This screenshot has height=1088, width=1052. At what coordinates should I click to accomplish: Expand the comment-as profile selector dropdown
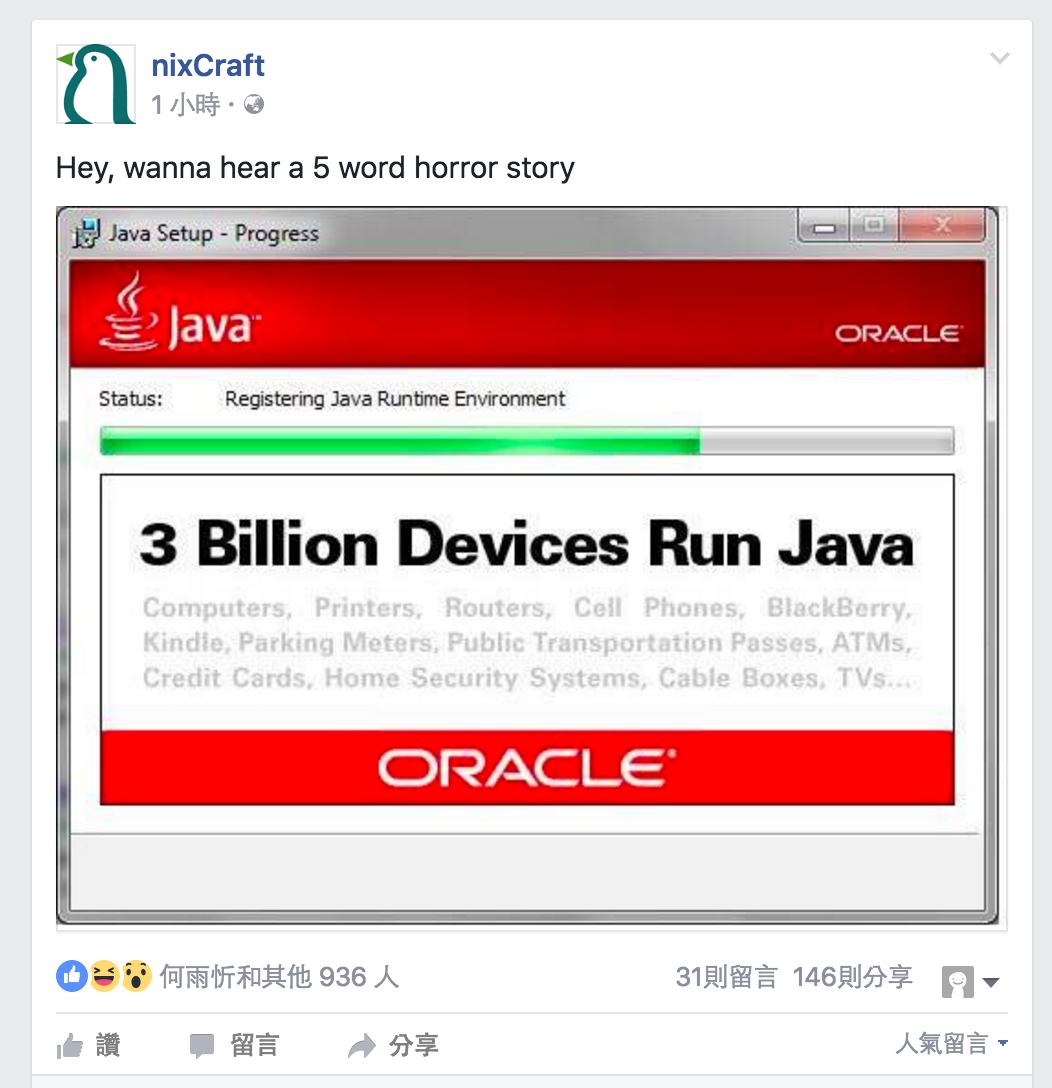coord(971,982)
